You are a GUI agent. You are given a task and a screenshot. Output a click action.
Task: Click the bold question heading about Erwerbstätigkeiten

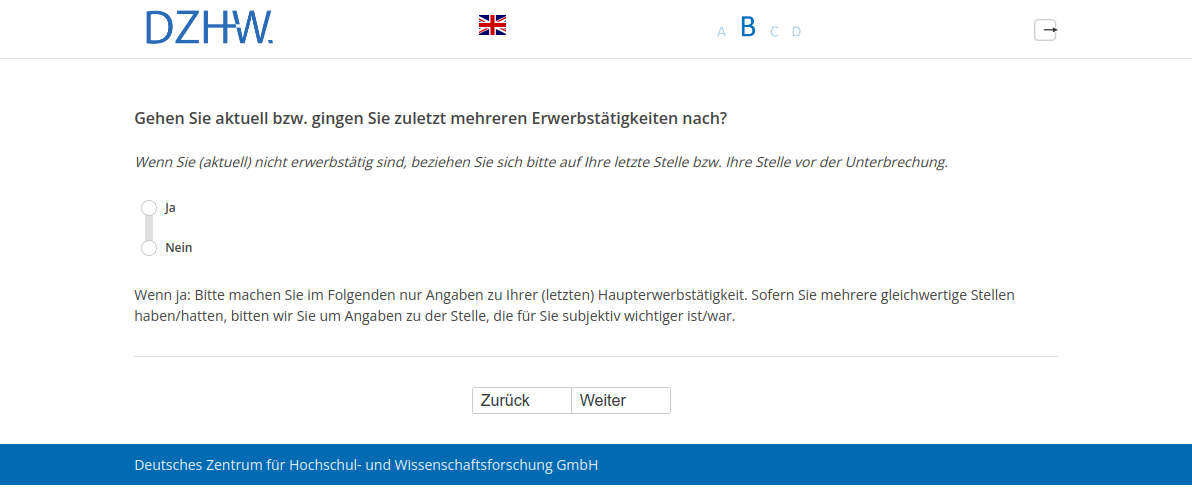click(x=430, y=118)
